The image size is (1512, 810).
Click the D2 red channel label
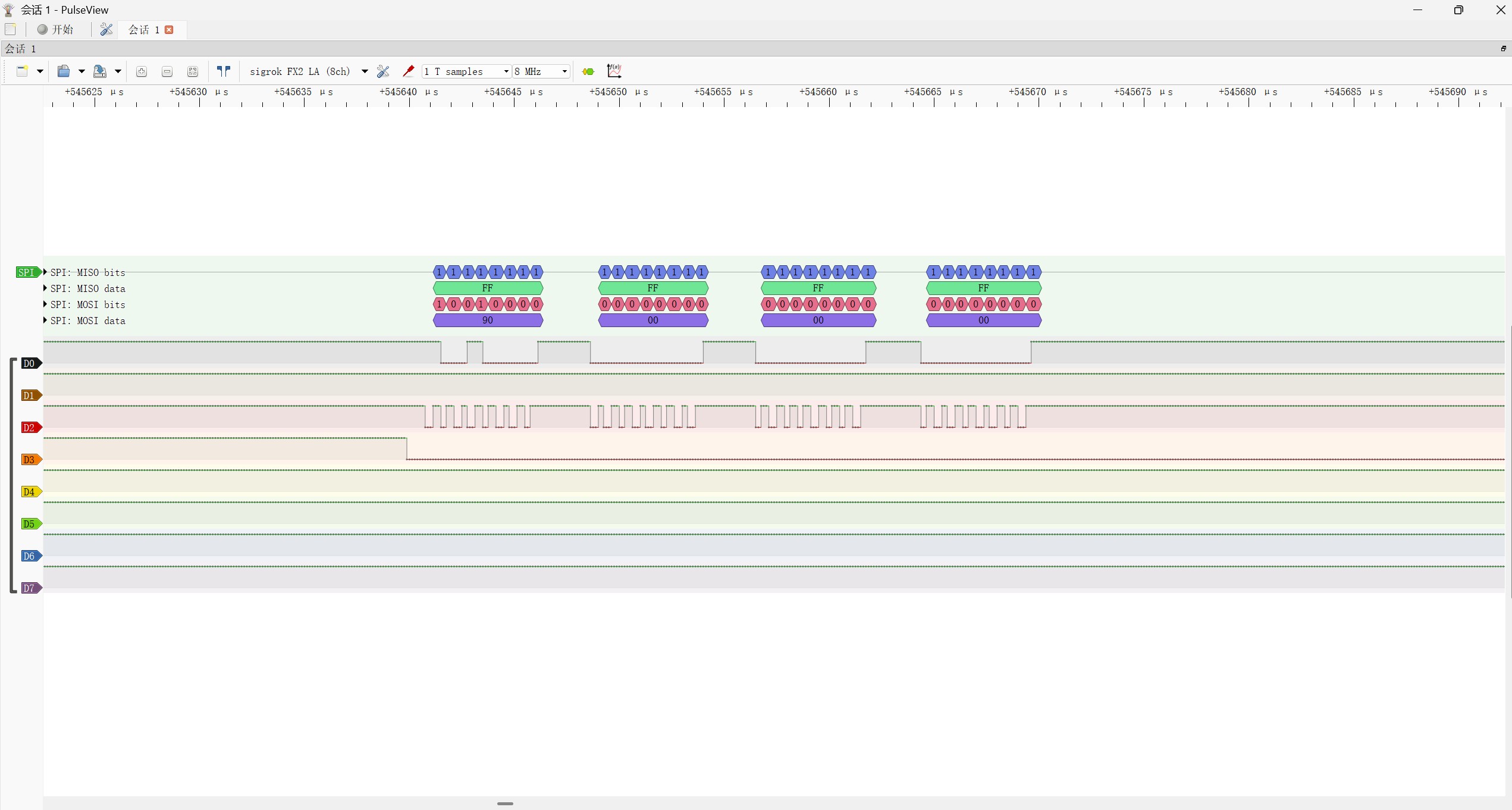[x=29, y=428]
